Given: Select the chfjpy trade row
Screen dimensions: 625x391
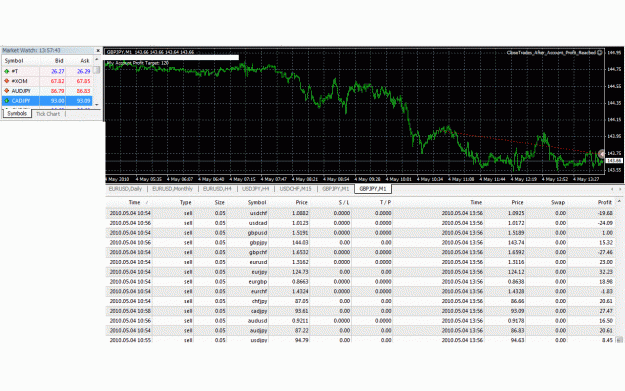Looking at the screenshot, I should (360, 301).
